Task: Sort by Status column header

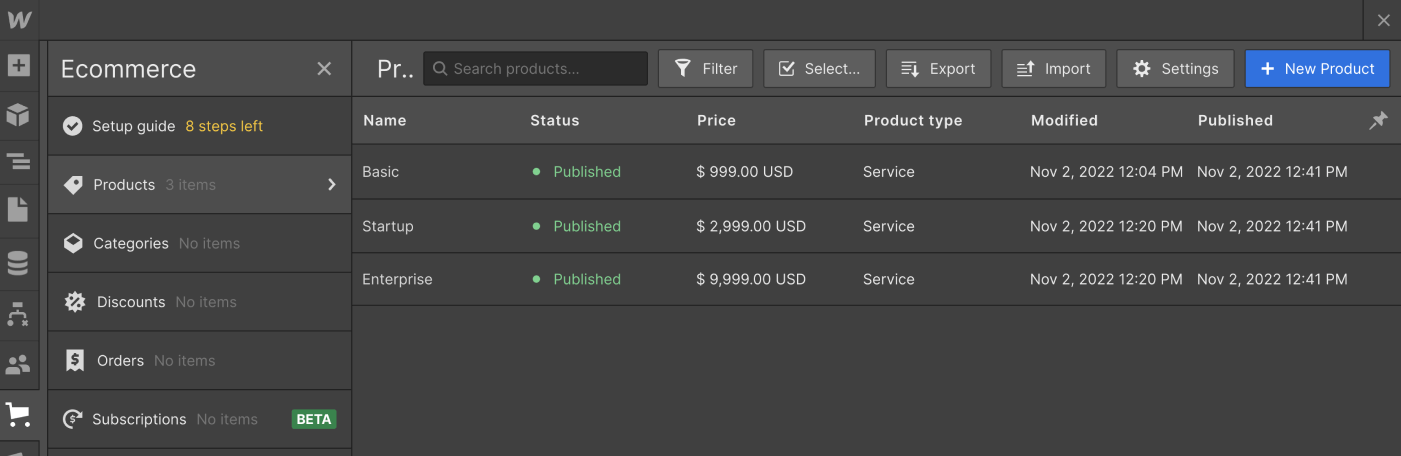Action: tap(554, 120)
